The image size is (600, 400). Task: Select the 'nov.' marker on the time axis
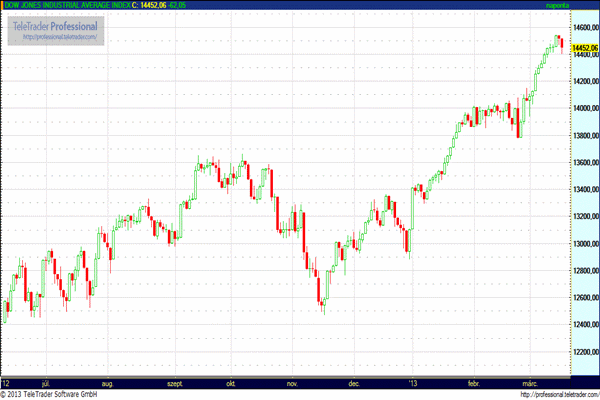point(293,382)
